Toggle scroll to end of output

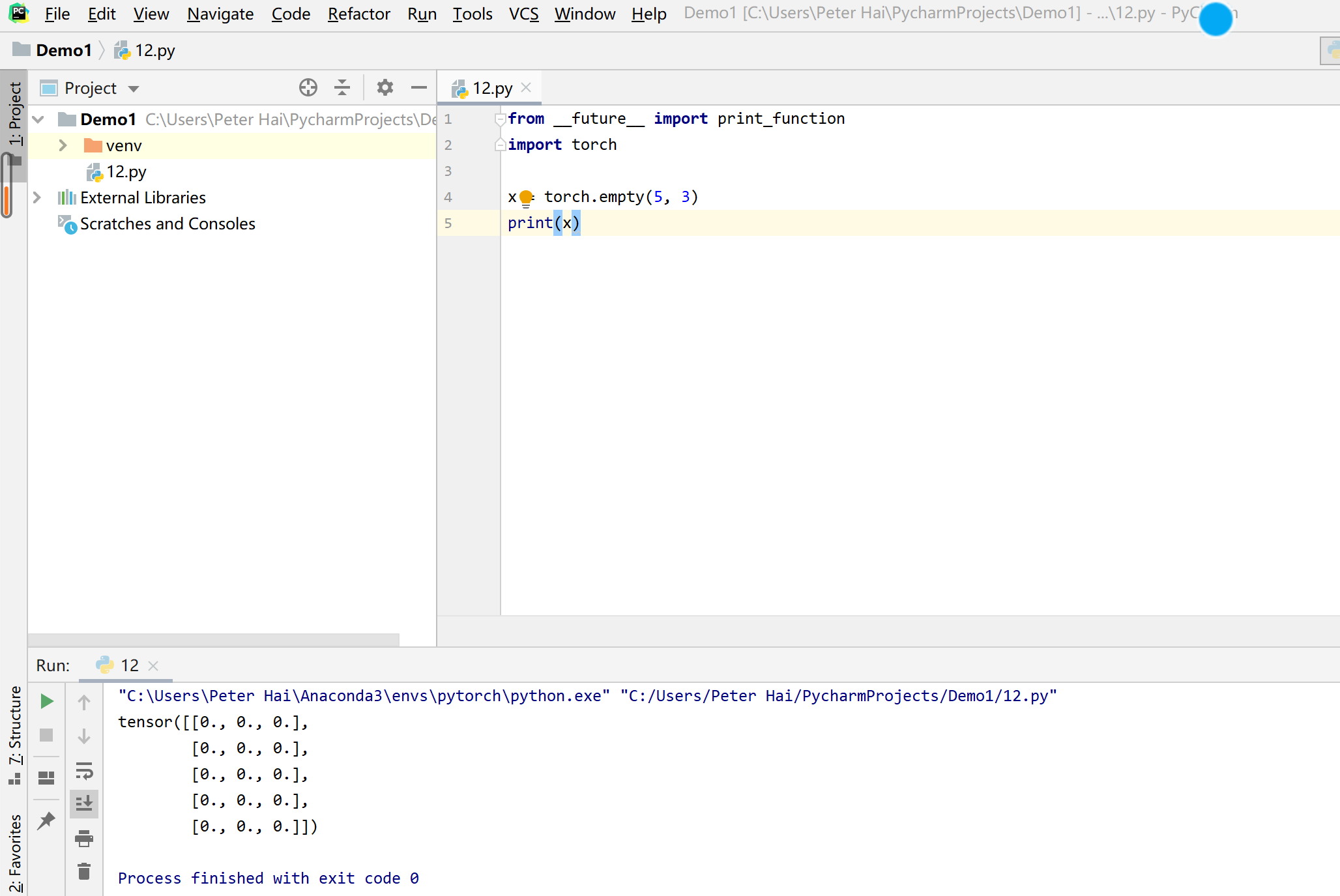[84, 804]
